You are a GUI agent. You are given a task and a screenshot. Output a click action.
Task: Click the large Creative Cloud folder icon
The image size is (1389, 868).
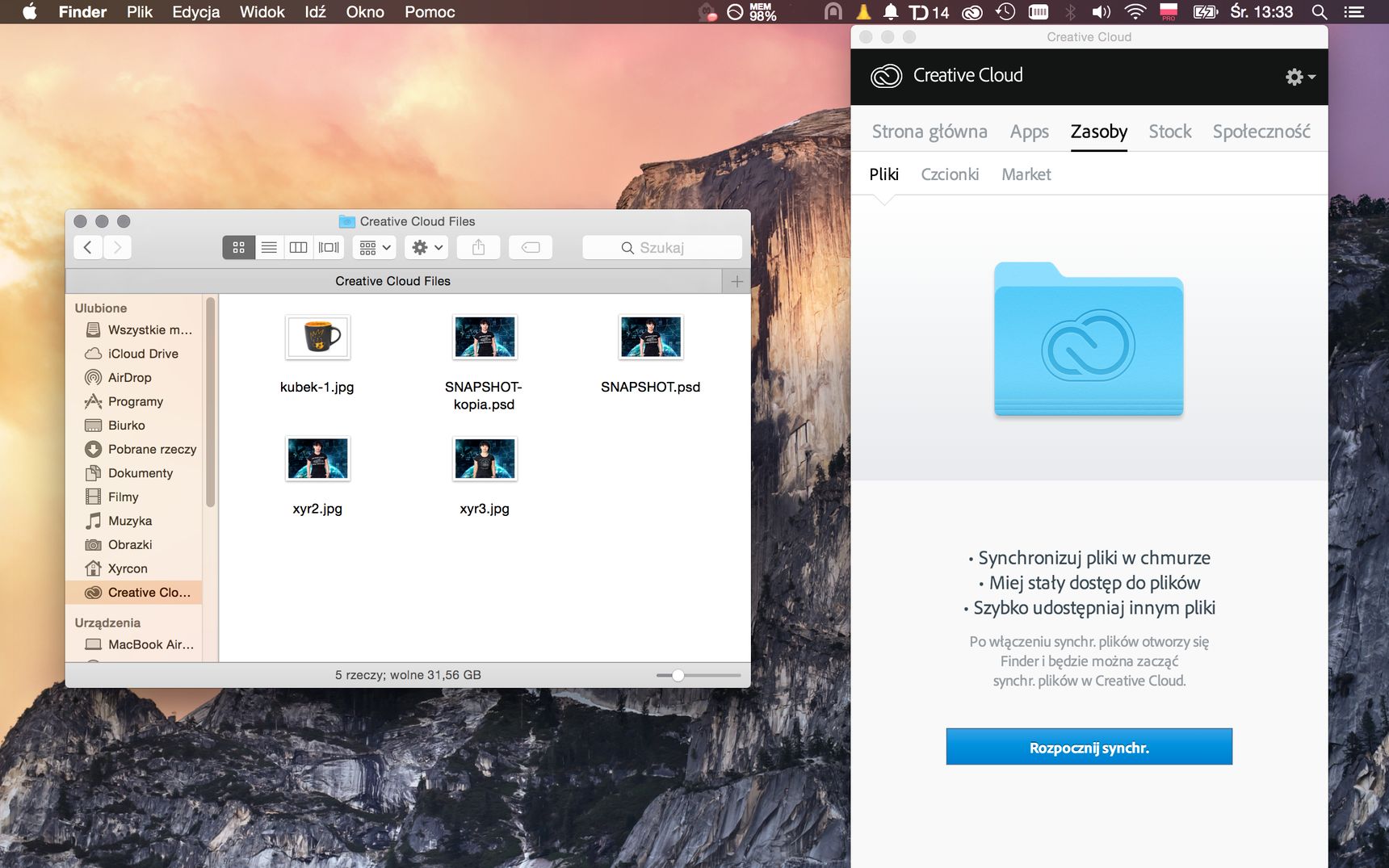point(1089,339)
